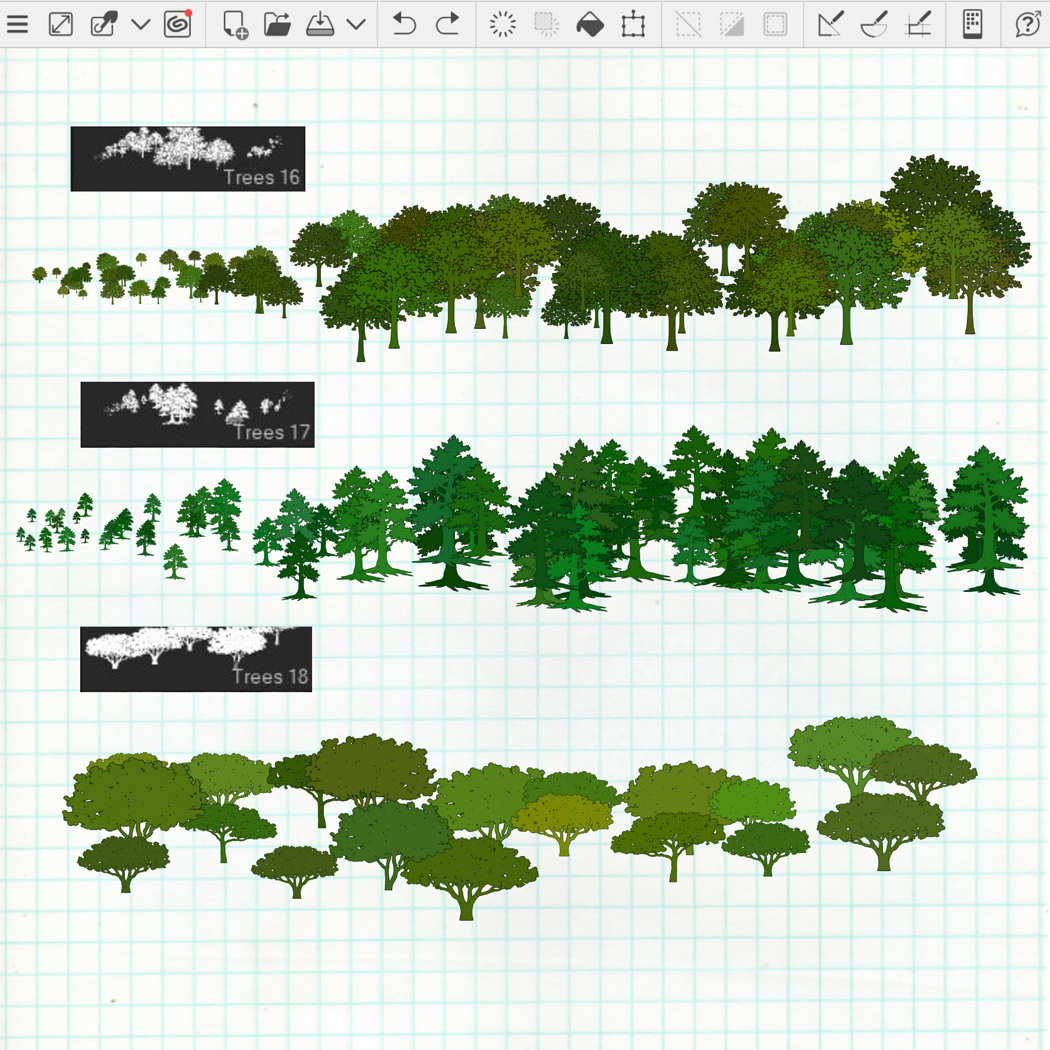Click Clear Outside Selection icon

click(x=546, y=24)
